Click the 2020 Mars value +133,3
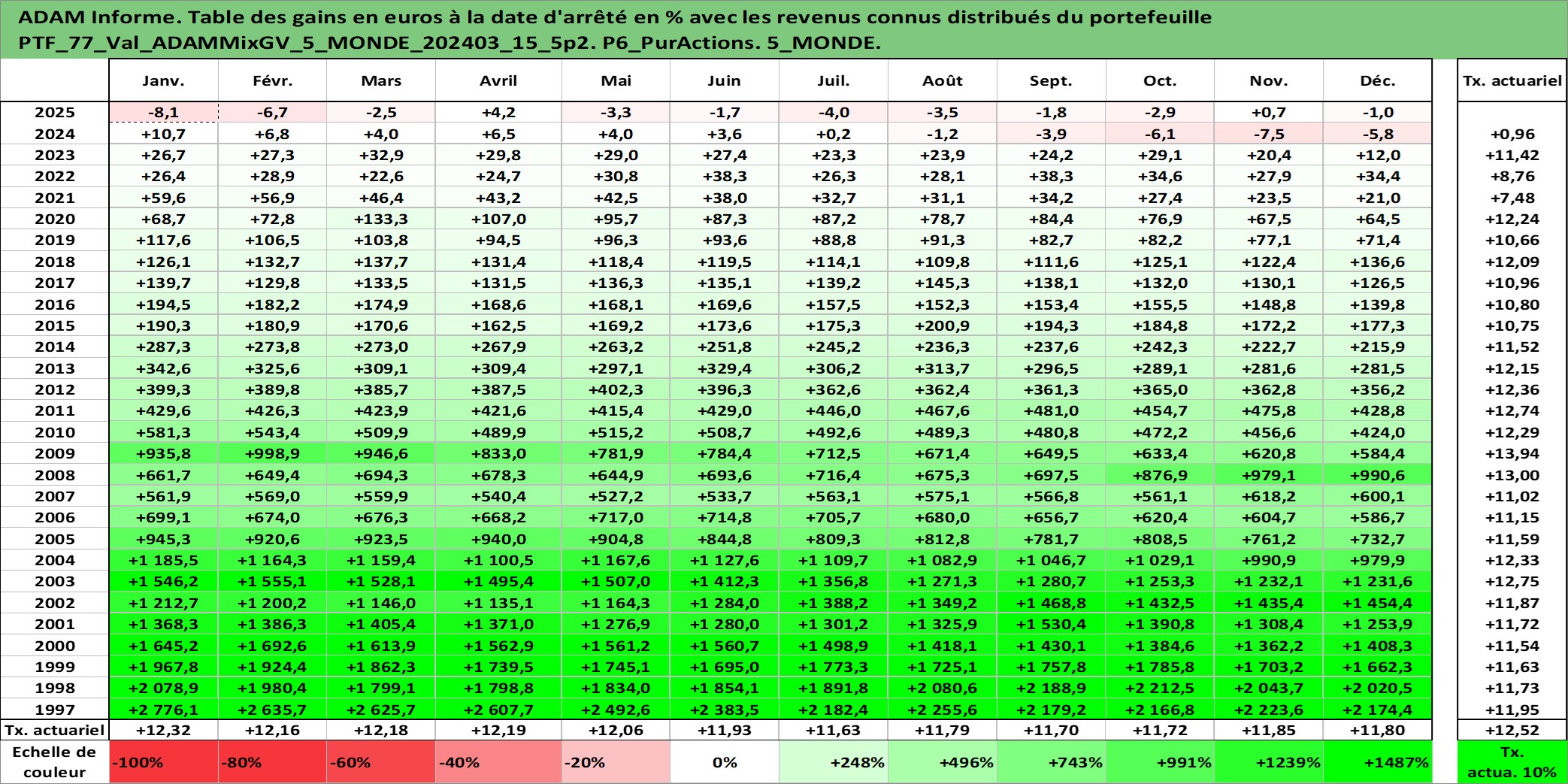1568x784 pixels. click(381, 219)
